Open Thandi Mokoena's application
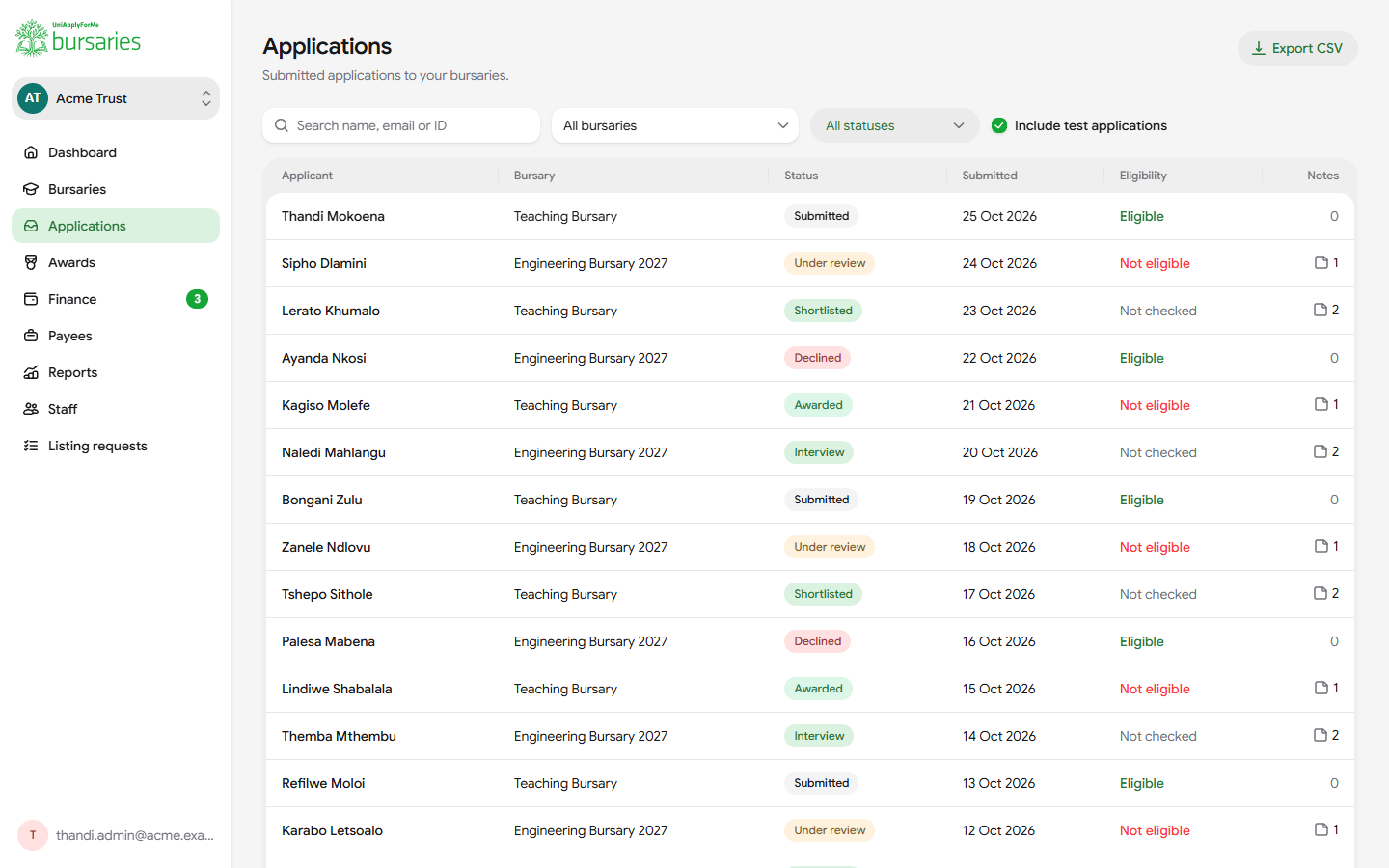Image resolution: width=1389 pixels, height=868 pixels. [810, 216]
